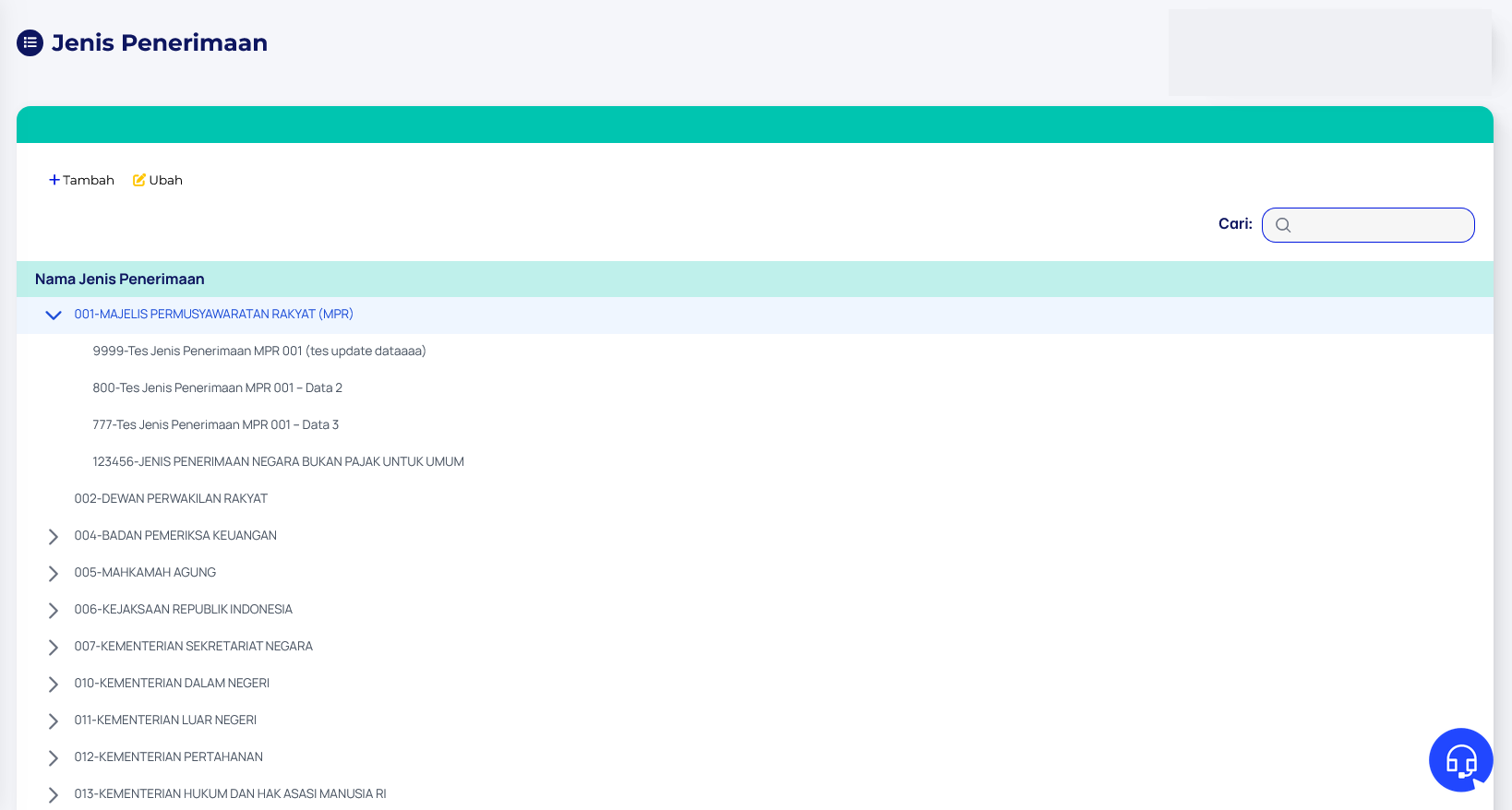
Task: Click the Ubah edit button
Action: click(x=158, y=180)
